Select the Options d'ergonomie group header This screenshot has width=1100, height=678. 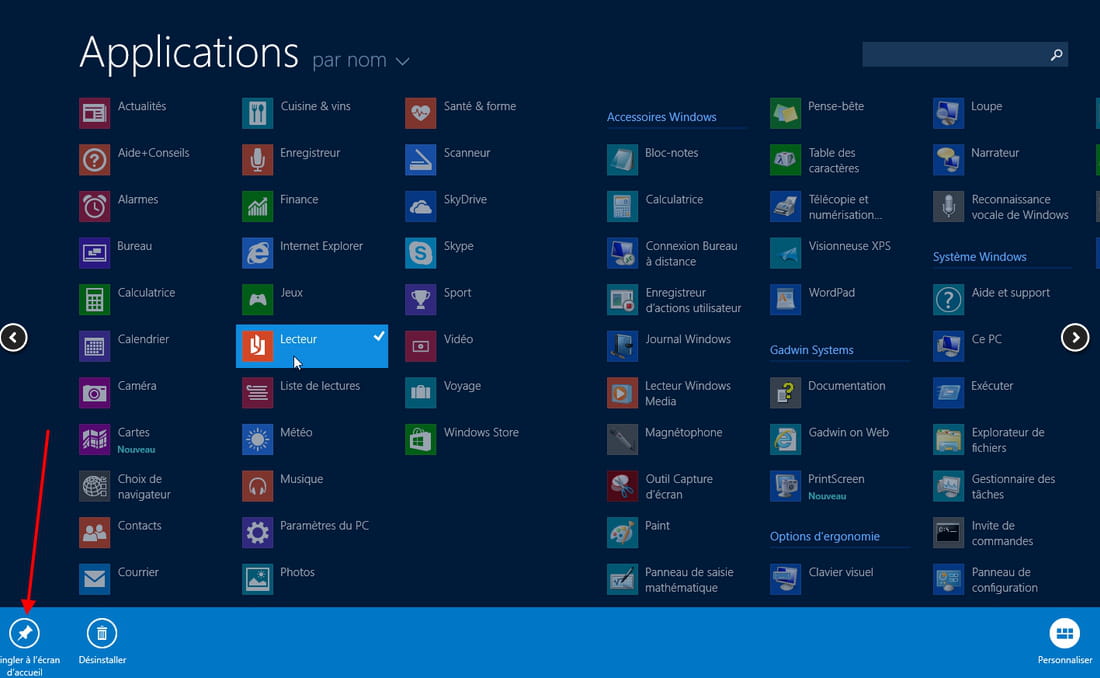(x=824, y=536)
